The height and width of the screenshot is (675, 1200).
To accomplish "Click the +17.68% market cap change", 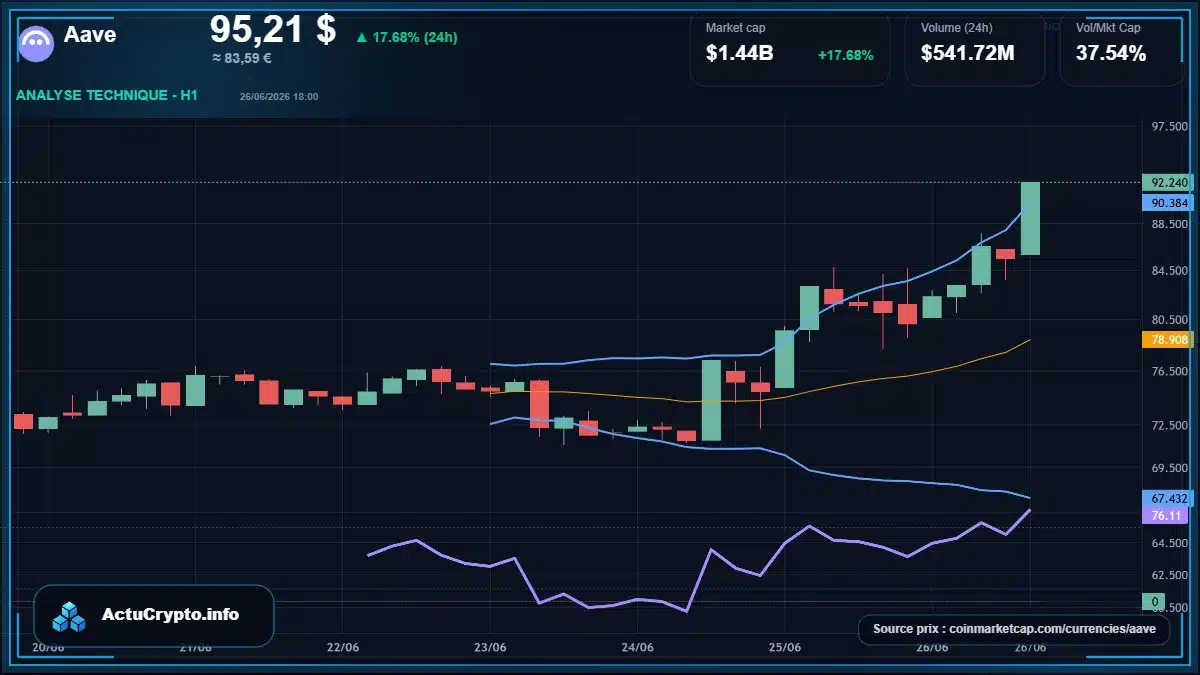I will click(x=845, y=55).
